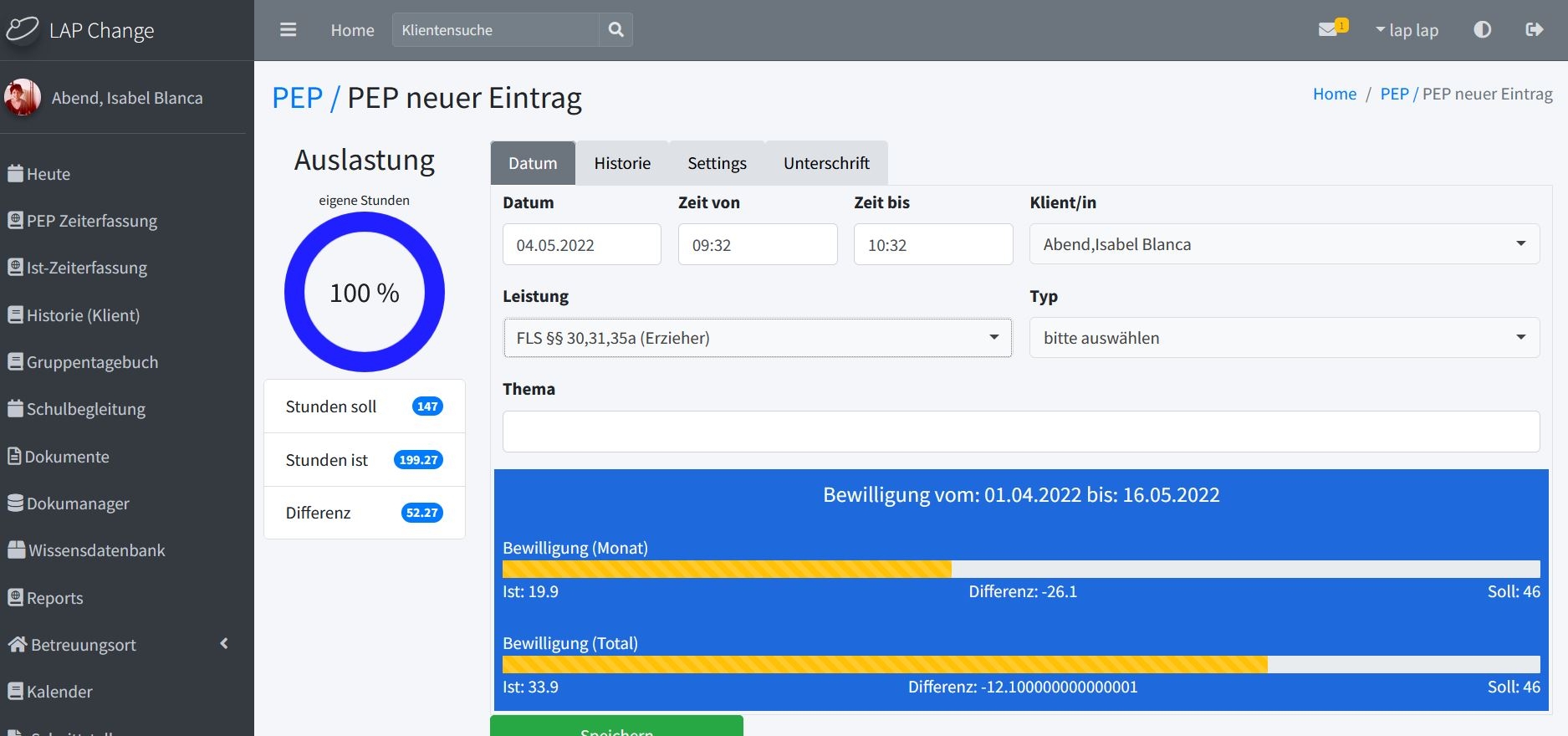
Task: Click the Home link in top navbar
Action: [352, 30]
